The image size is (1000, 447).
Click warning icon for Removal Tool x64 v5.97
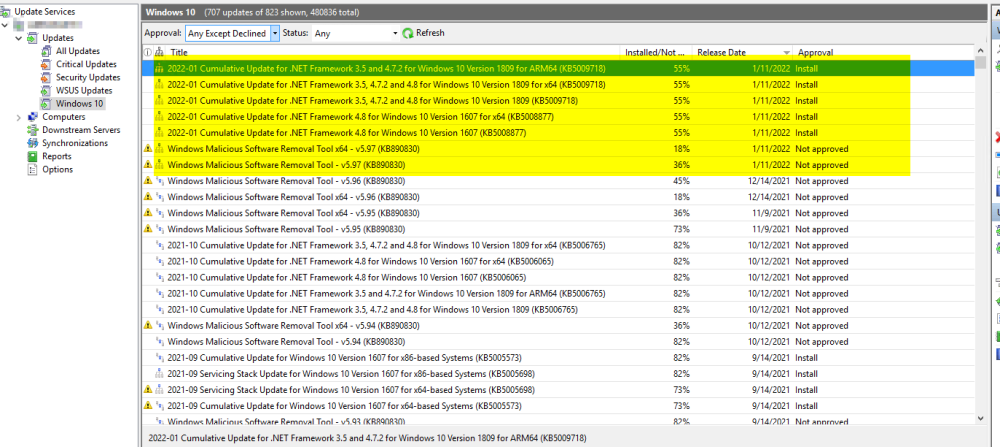(x=148, y=149)
